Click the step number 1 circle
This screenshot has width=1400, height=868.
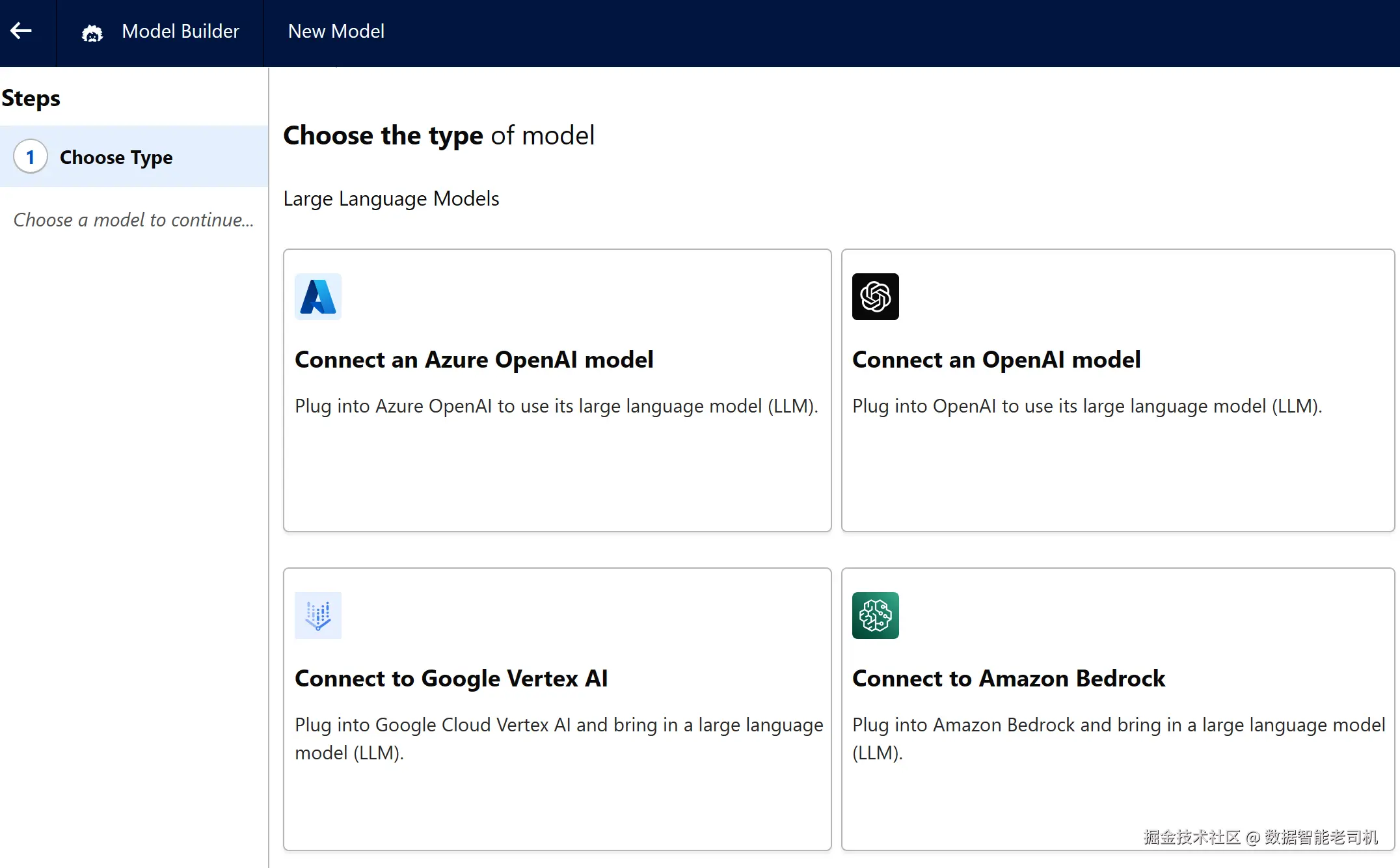30,157
